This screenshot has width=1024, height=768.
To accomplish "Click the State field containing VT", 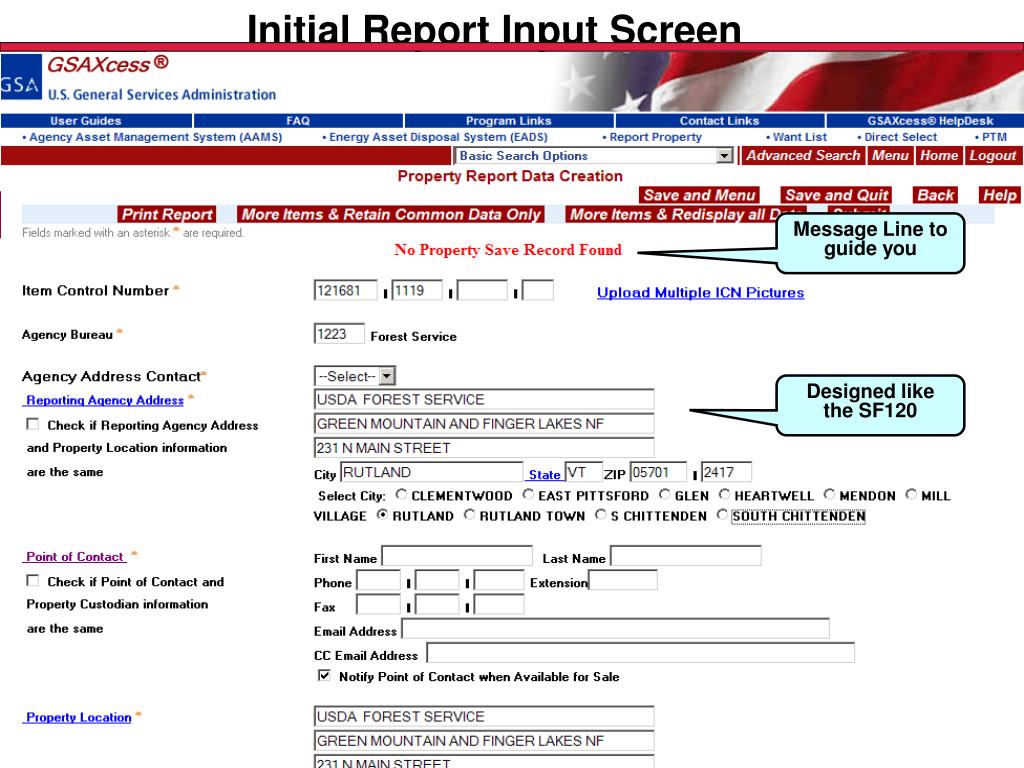I will click(x=584, y=472).
